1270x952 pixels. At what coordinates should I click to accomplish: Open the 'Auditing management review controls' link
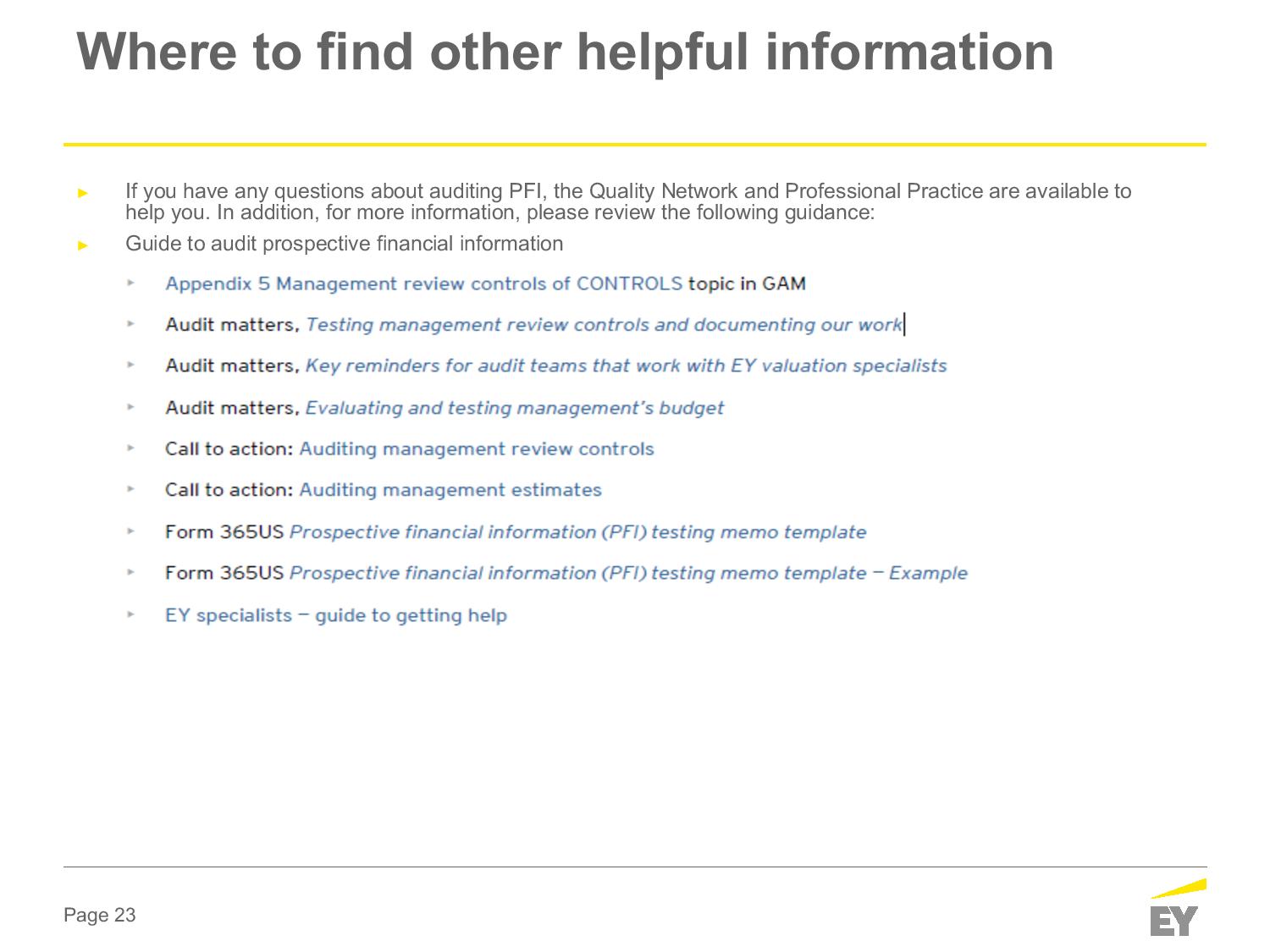coord(477,448)
